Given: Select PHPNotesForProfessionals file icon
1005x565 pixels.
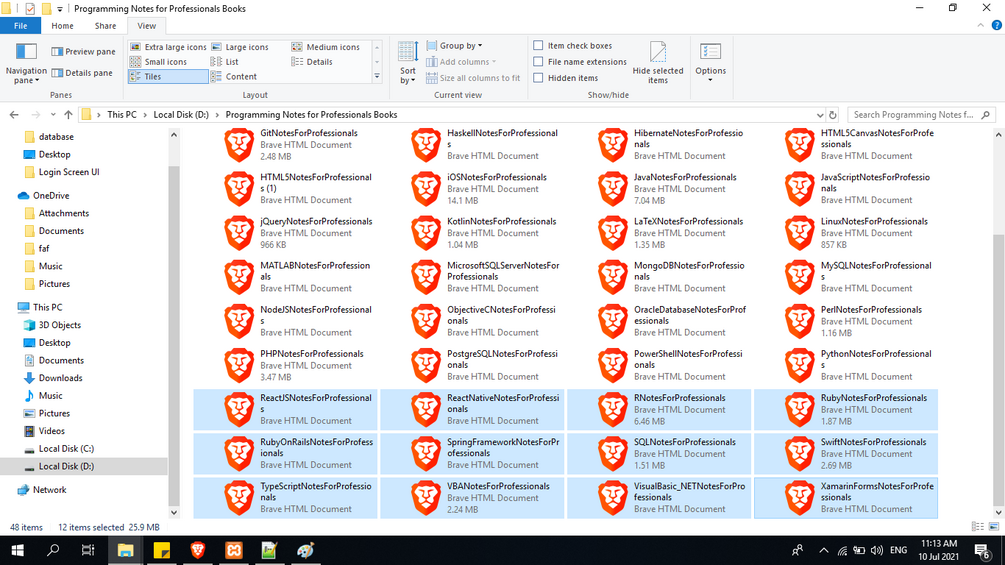Looking at the screenshot, I should point(239,365).
